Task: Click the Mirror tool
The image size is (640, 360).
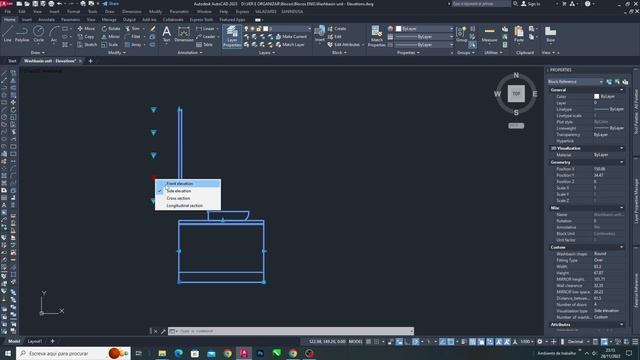Action: point(111,37)
